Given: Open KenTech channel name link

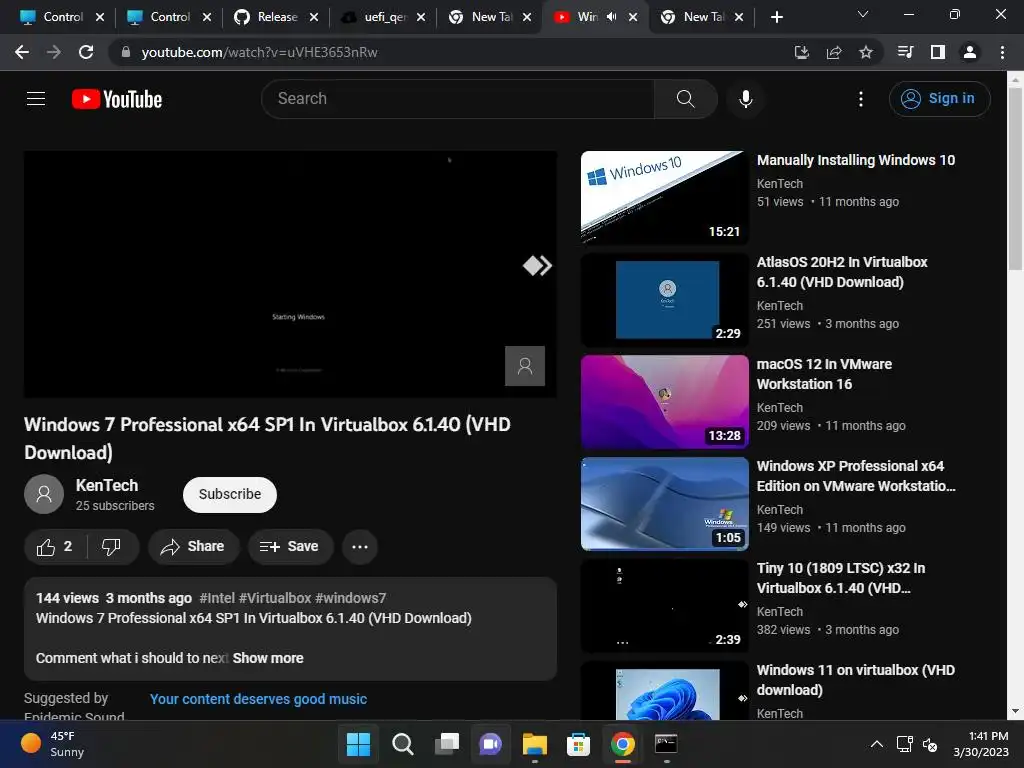Looking at the screenshot, I should coord(107,485).
